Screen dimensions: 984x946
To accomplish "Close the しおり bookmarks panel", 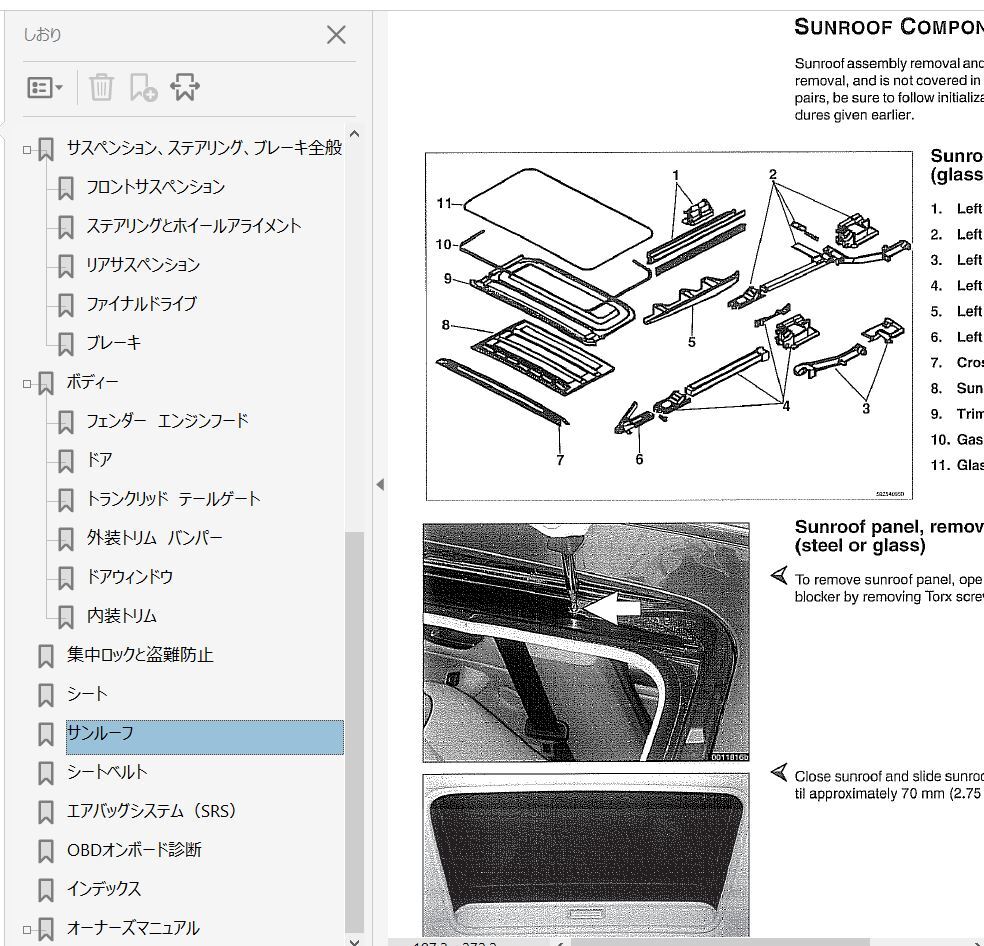I will pyautogui.click(x=336, y=35).
